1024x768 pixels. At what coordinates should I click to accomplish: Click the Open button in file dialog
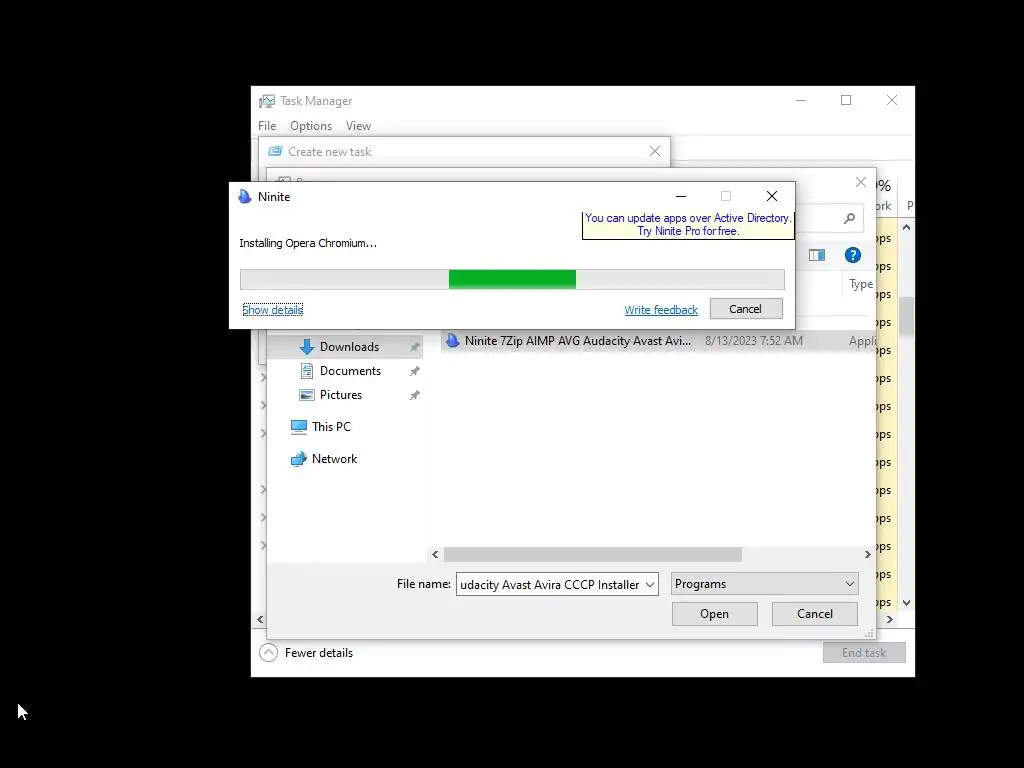pyautogui.click(x=714, y=614)
